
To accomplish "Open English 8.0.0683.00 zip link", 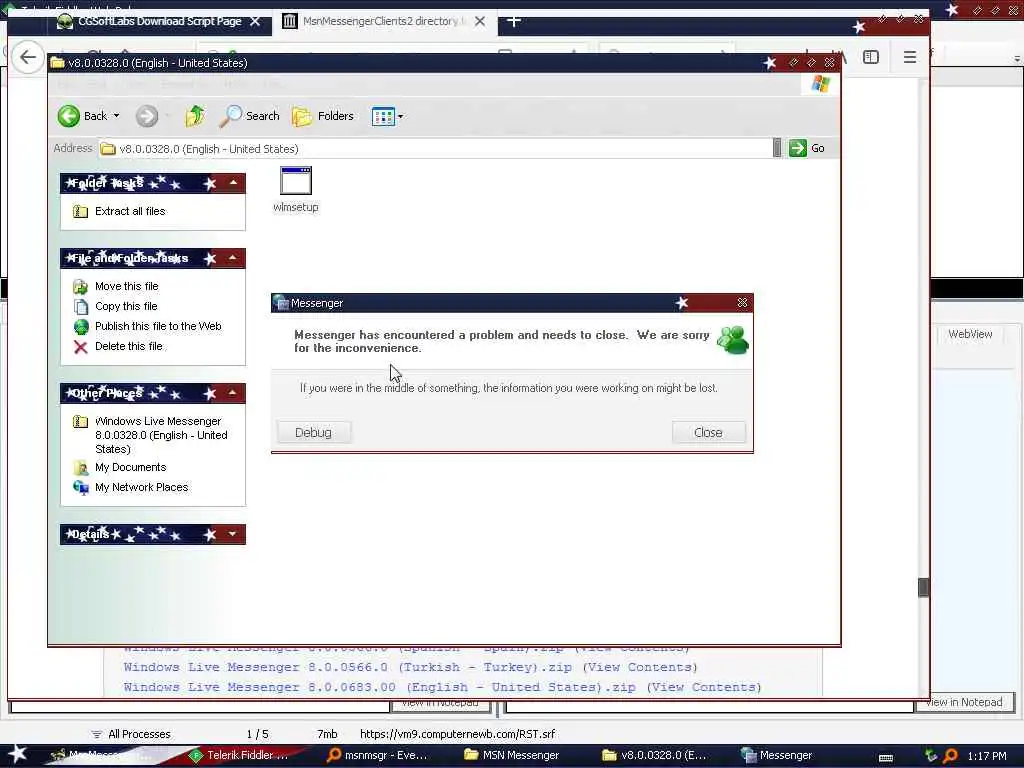I will (x=379, y=687).
